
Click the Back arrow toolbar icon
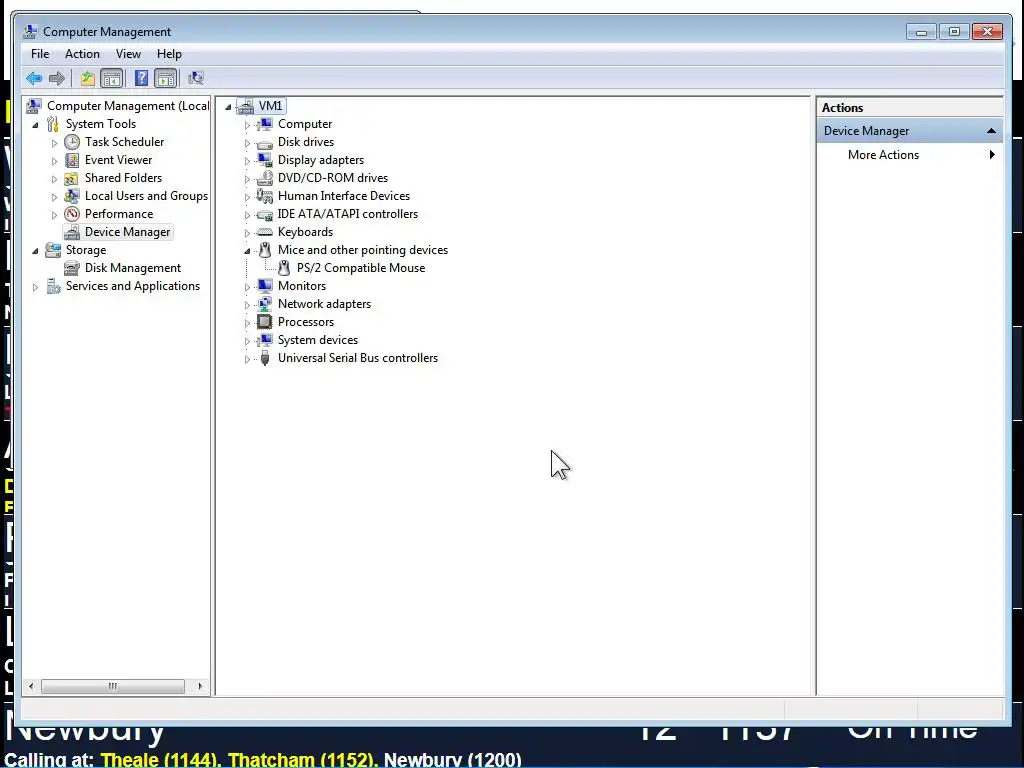(34, 79)
